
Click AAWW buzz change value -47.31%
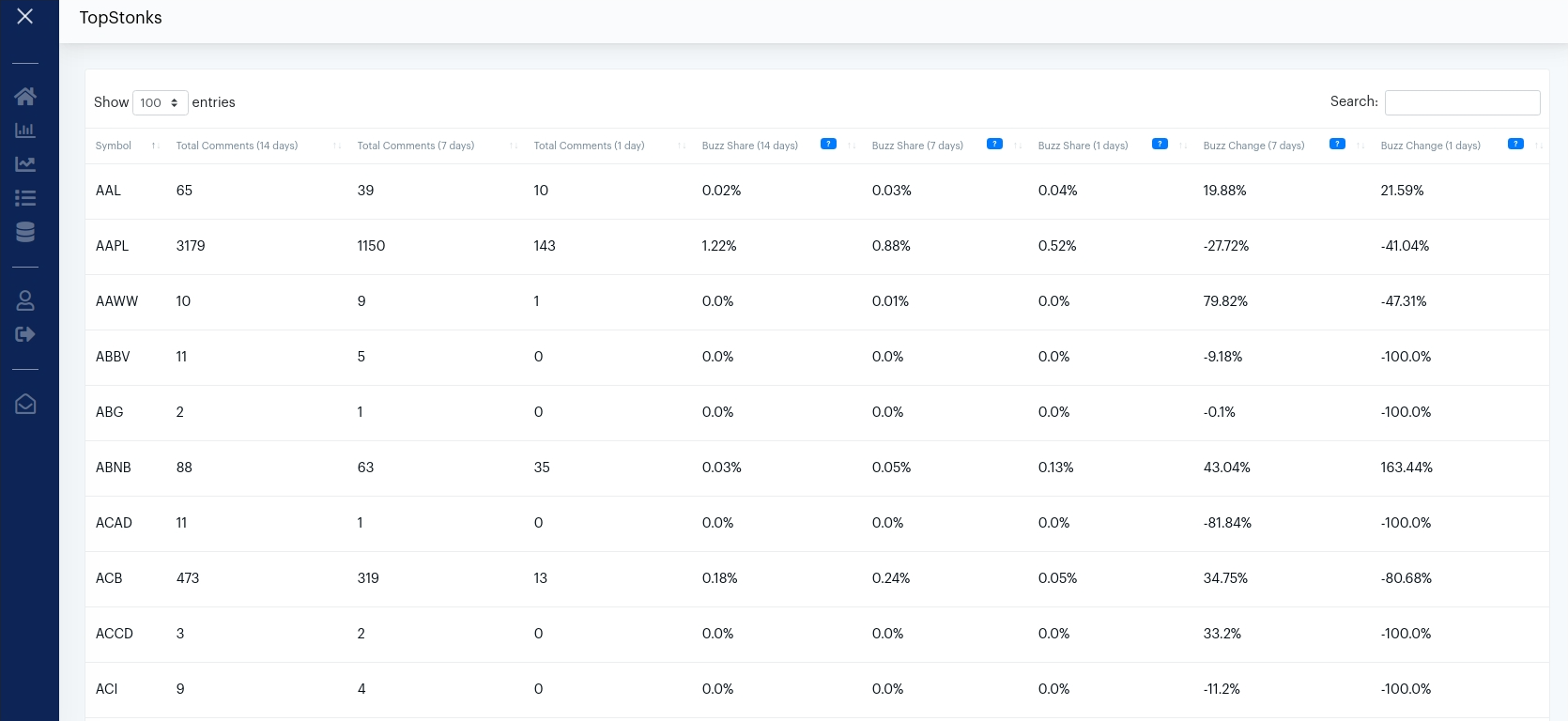coord(1404,301)
